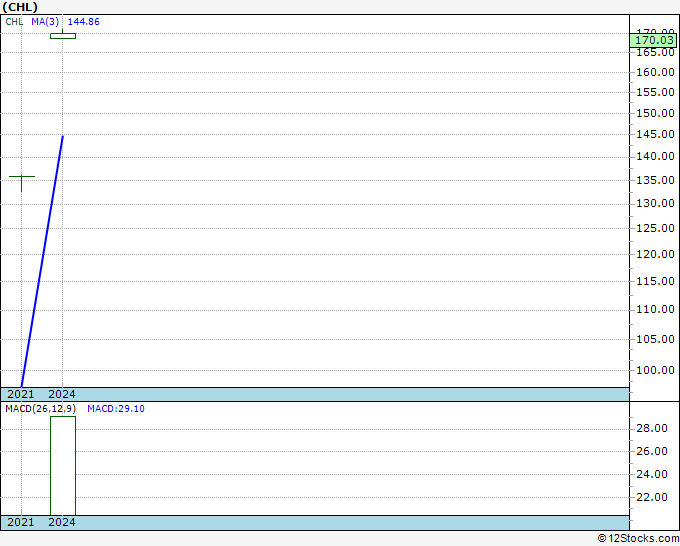Screen dimensions: 680x546
Task: Click the 165.00 price axis label
Action: click(x=655, y=52)
